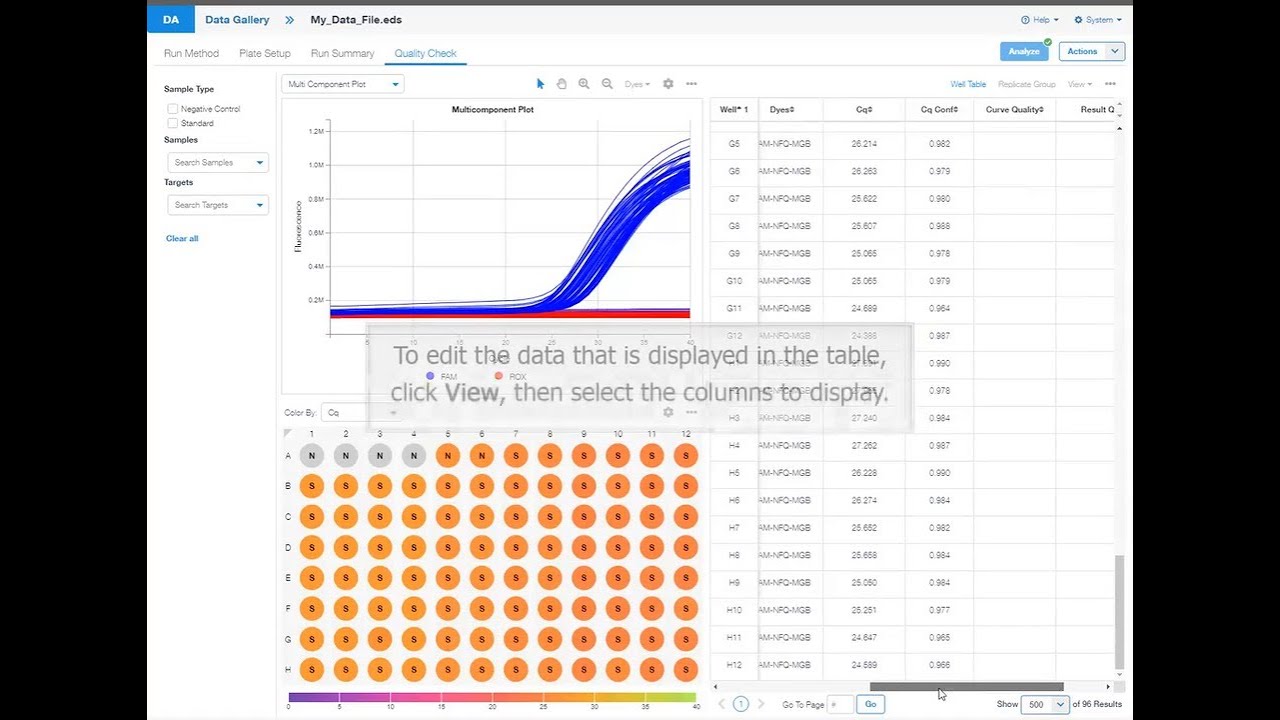Click the Go page button
Image resolution: width=1280 pixels, height=720 pixels.
[x=870, y=704]
